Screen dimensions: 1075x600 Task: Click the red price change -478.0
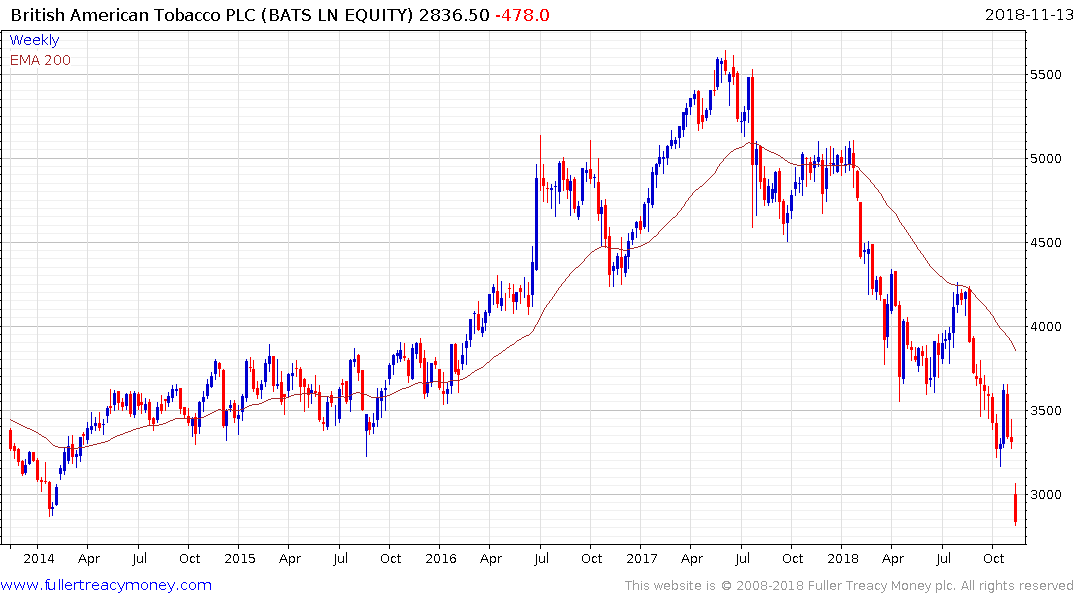tap(522, 15)
